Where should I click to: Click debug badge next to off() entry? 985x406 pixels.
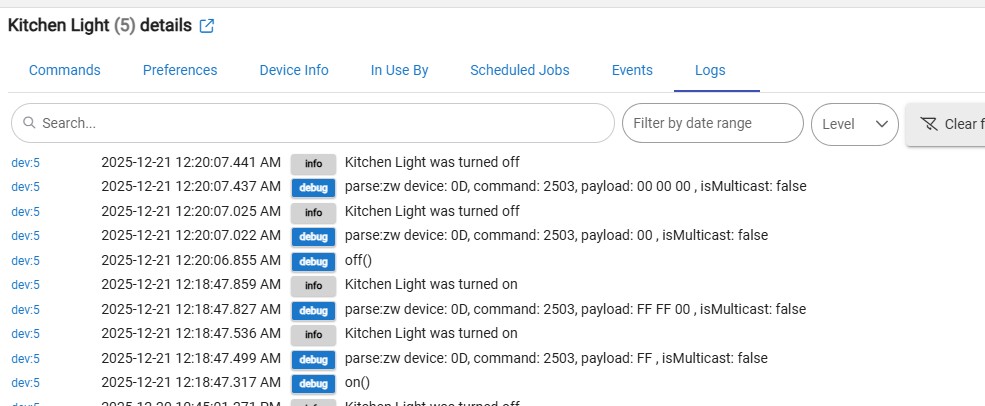313,261
